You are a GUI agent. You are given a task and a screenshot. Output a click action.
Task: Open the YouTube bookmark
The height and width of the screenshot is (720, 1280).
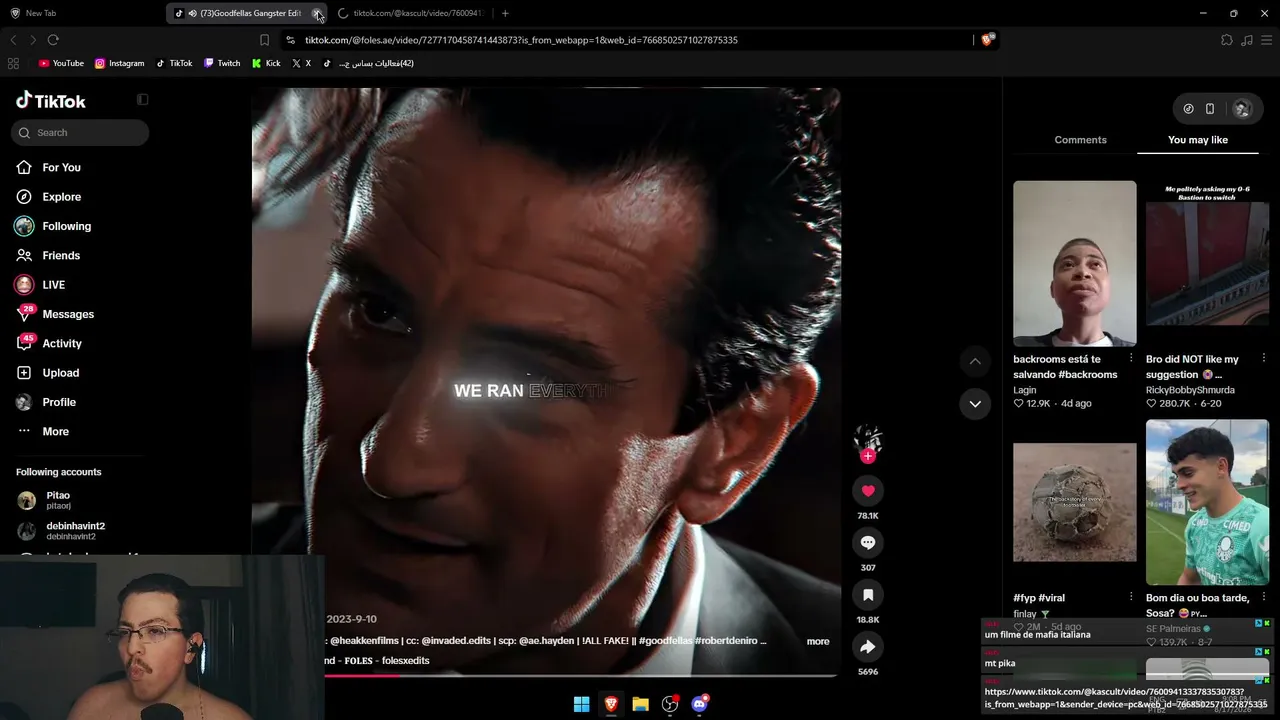pyautogui.click(x=61, y=63)
